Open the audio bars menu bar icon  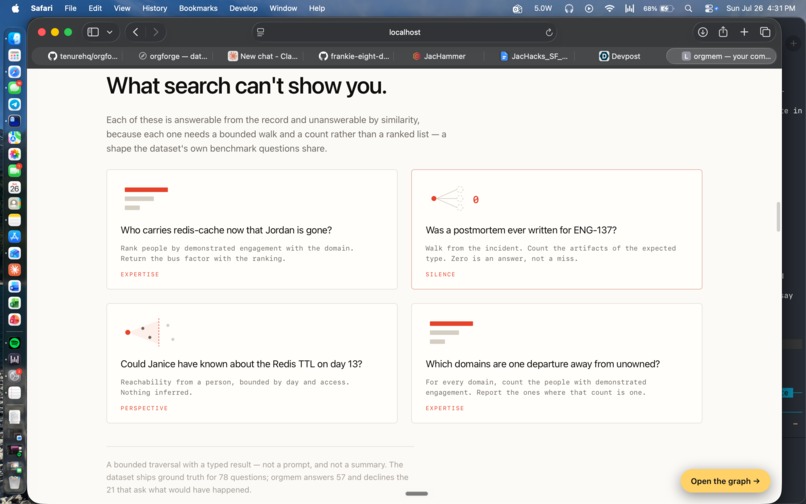click(x=629, y=8)
